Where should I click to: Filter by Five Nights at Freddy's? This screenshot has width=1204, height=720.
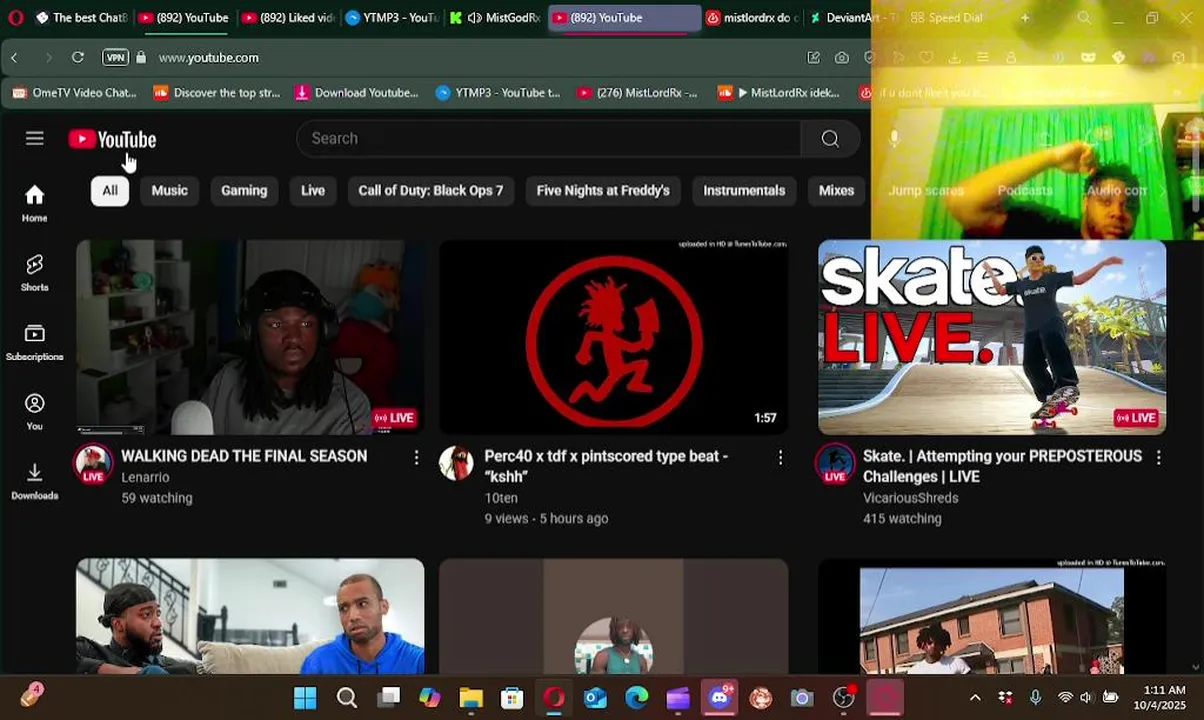[603, 190]
